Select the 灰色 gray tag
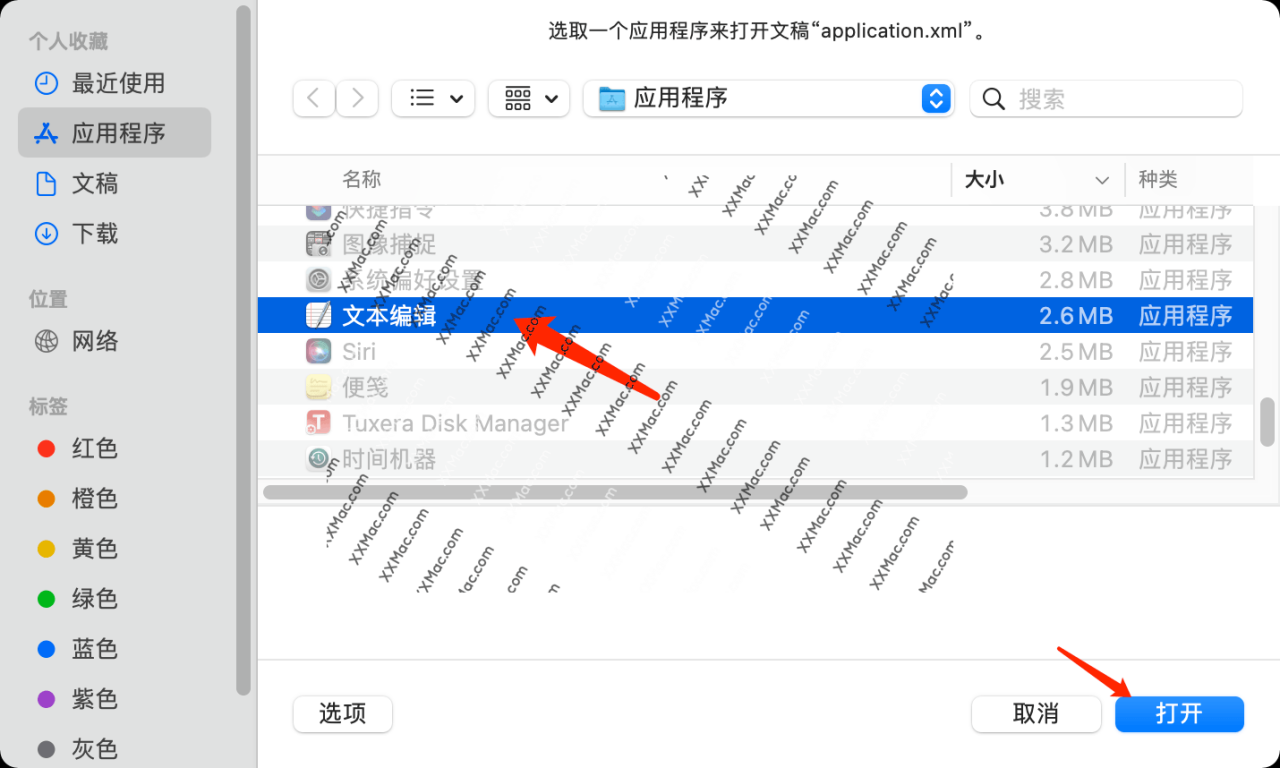The image size is (1280, 768). (x=77, y=748)
